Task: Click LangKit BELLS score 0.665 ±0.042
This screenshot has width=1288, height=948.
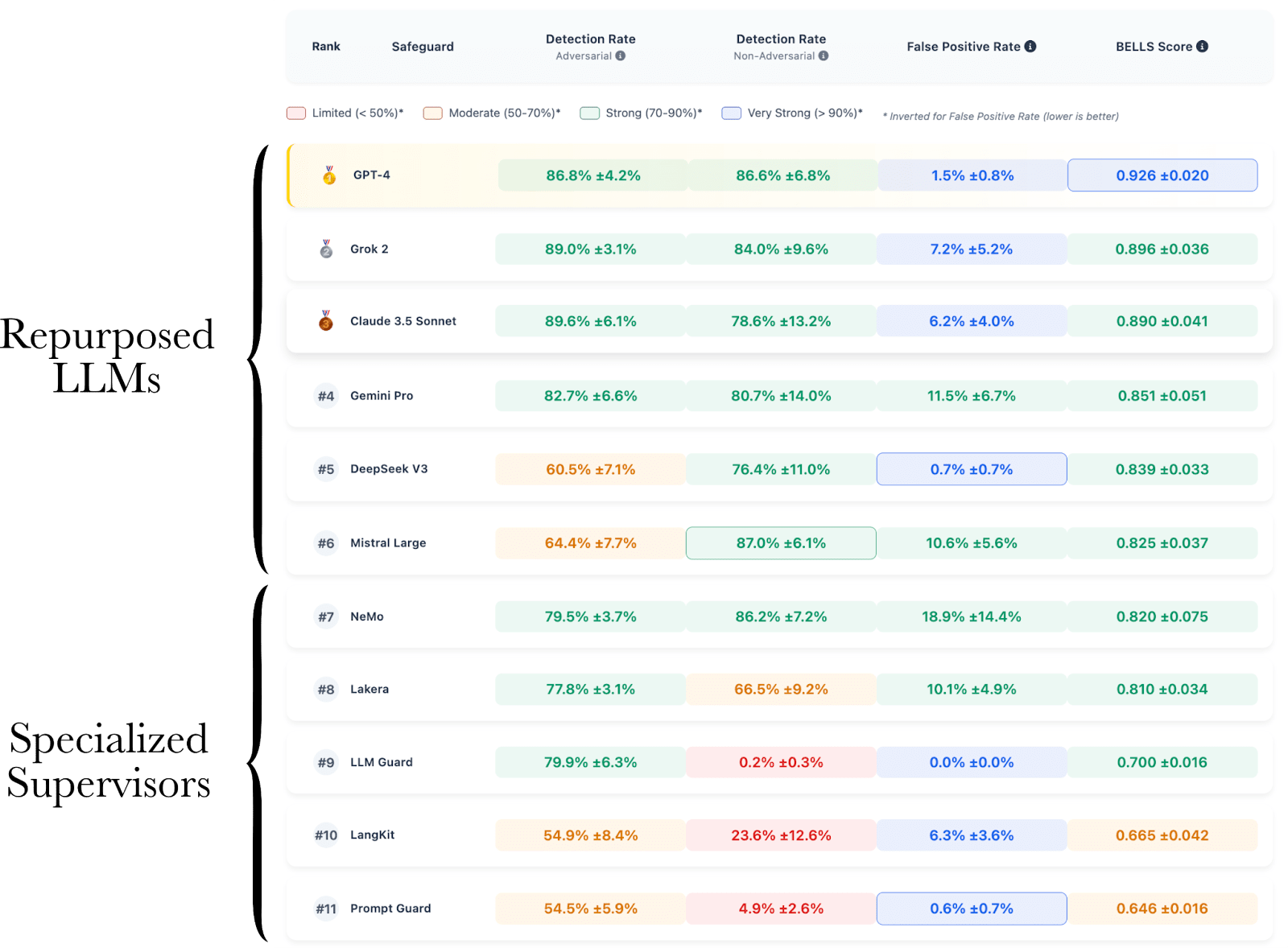Action: coord(1162,835)
